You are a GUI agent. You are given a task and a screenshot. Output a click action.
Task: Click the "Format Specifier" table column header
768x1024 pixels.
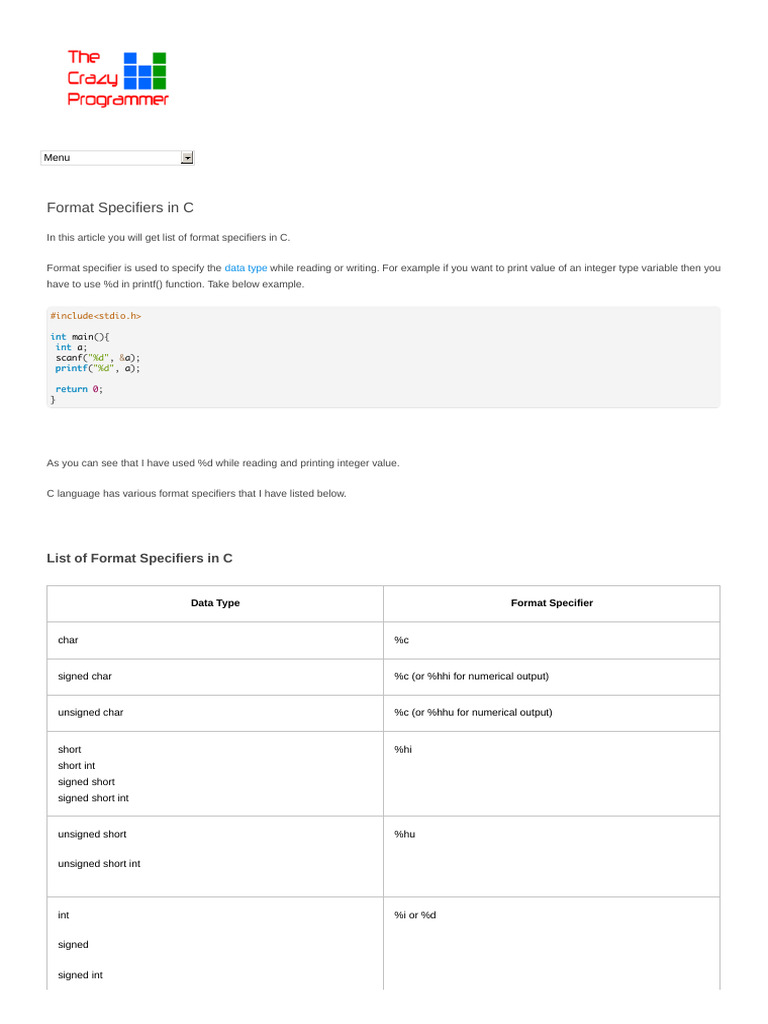(551, 603)
